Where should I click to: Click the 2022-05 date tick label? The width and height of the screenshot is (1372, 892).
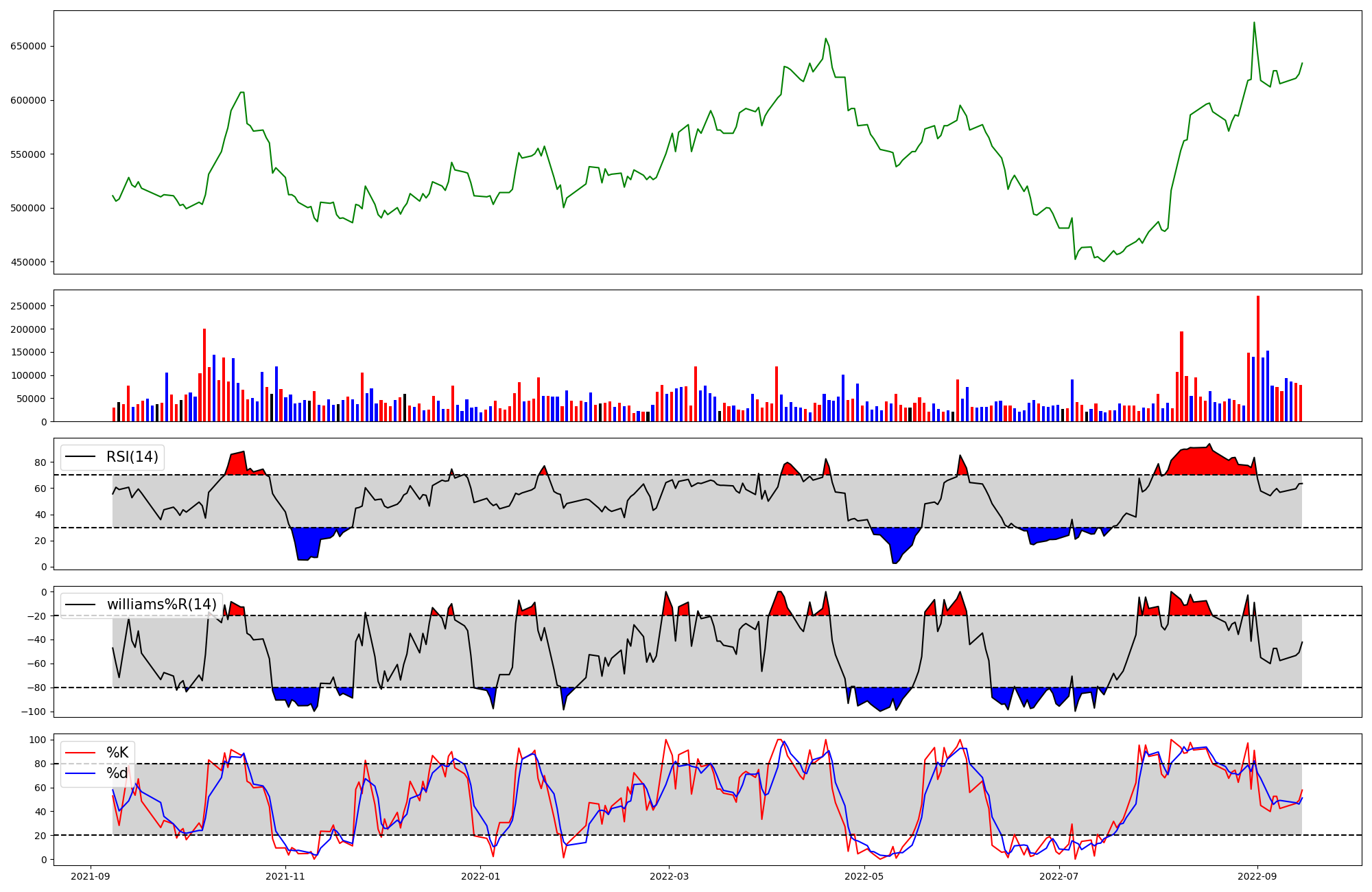point(864,876)
